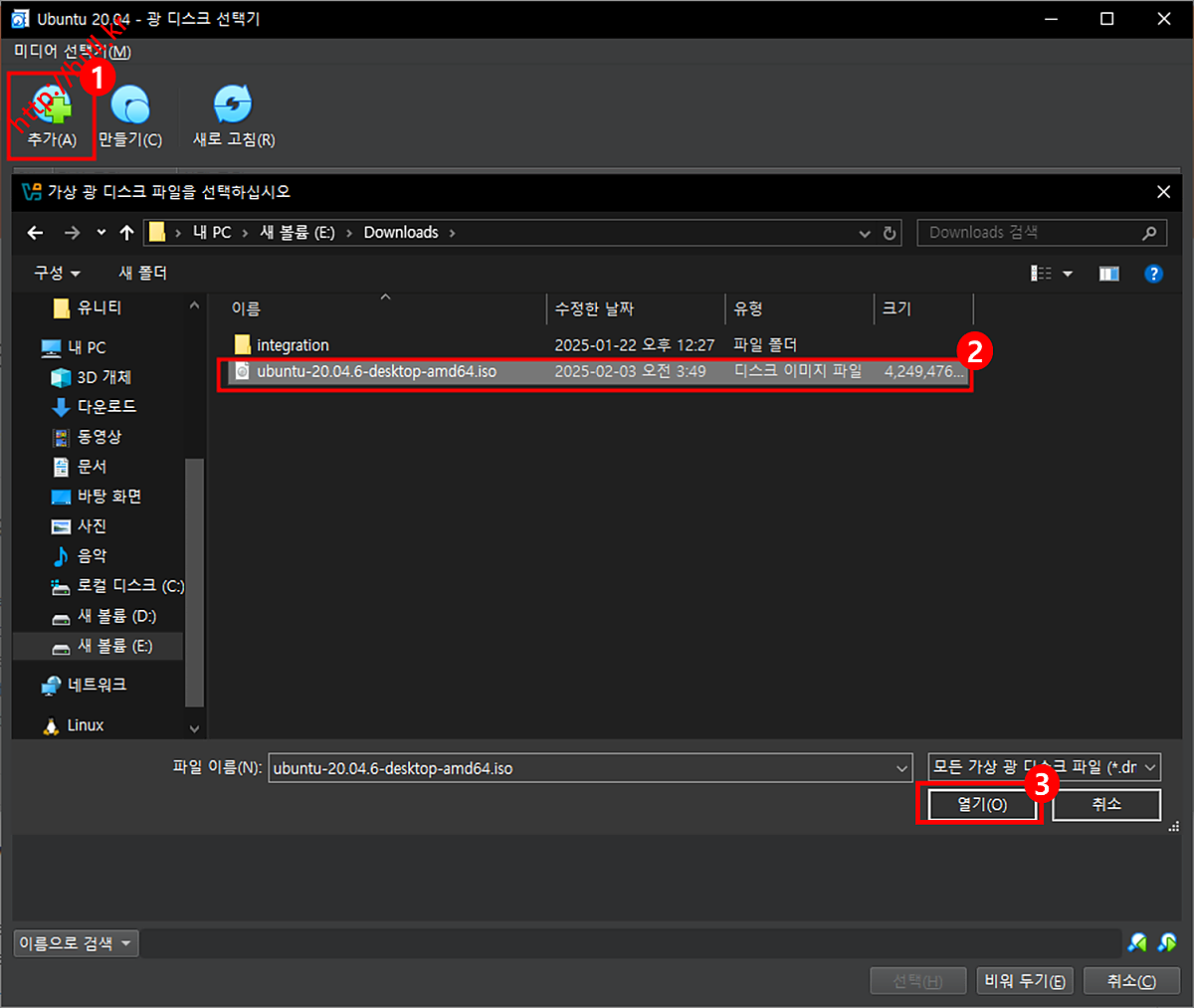This screenshot has height=1008, width=1194.
Task: Click the 비워 두기(E) button
Action: pos(1025,981)
